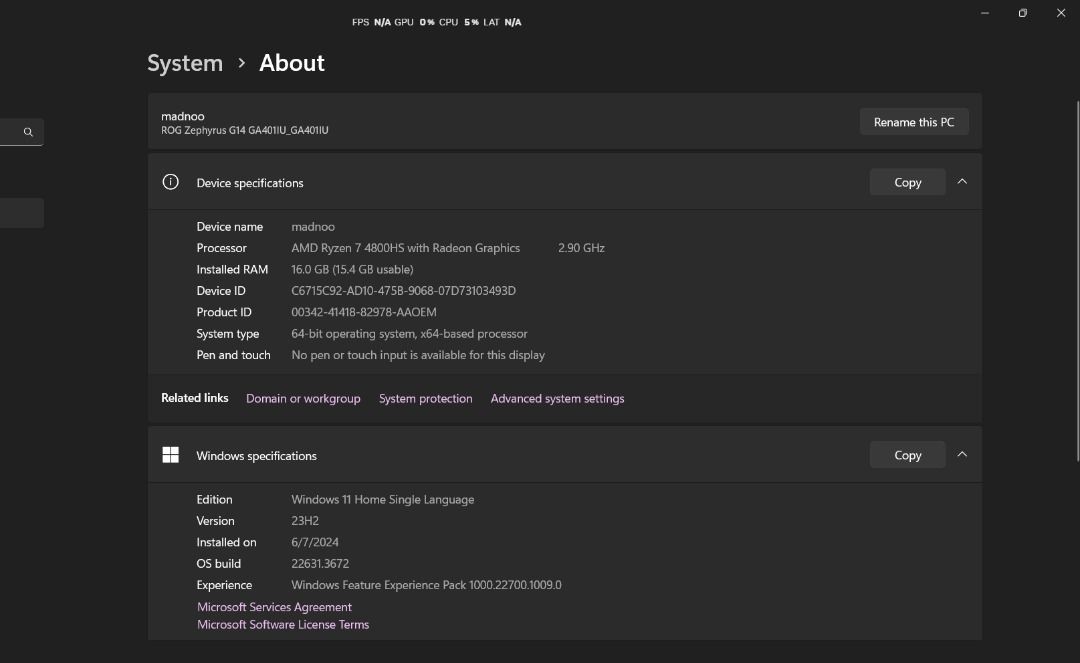Image resolution: width=1080 pixels, height=663 pixels.
Task: Open the System protection link
Action: 425,398
